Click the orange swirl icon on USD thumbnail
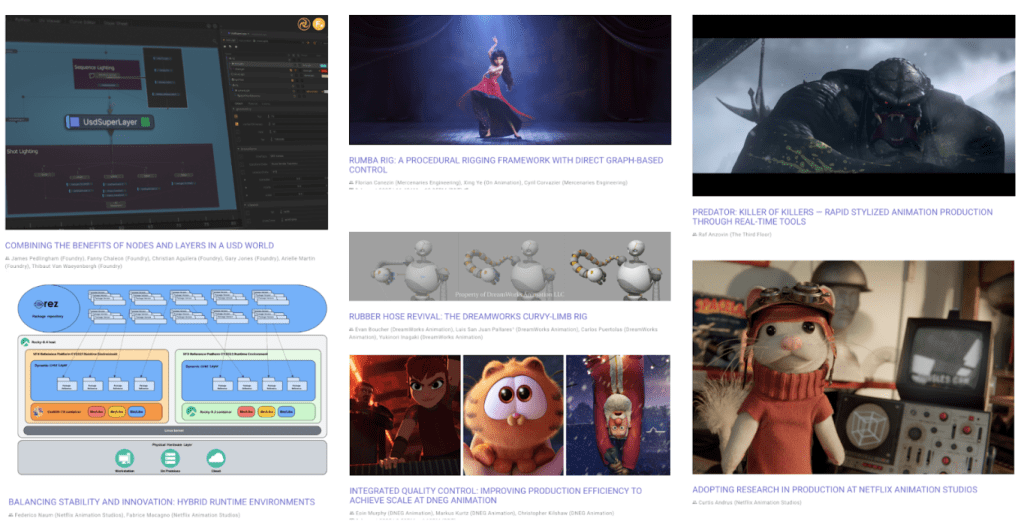This screenshot has height=530, width=1024. [x=304, y=23]
